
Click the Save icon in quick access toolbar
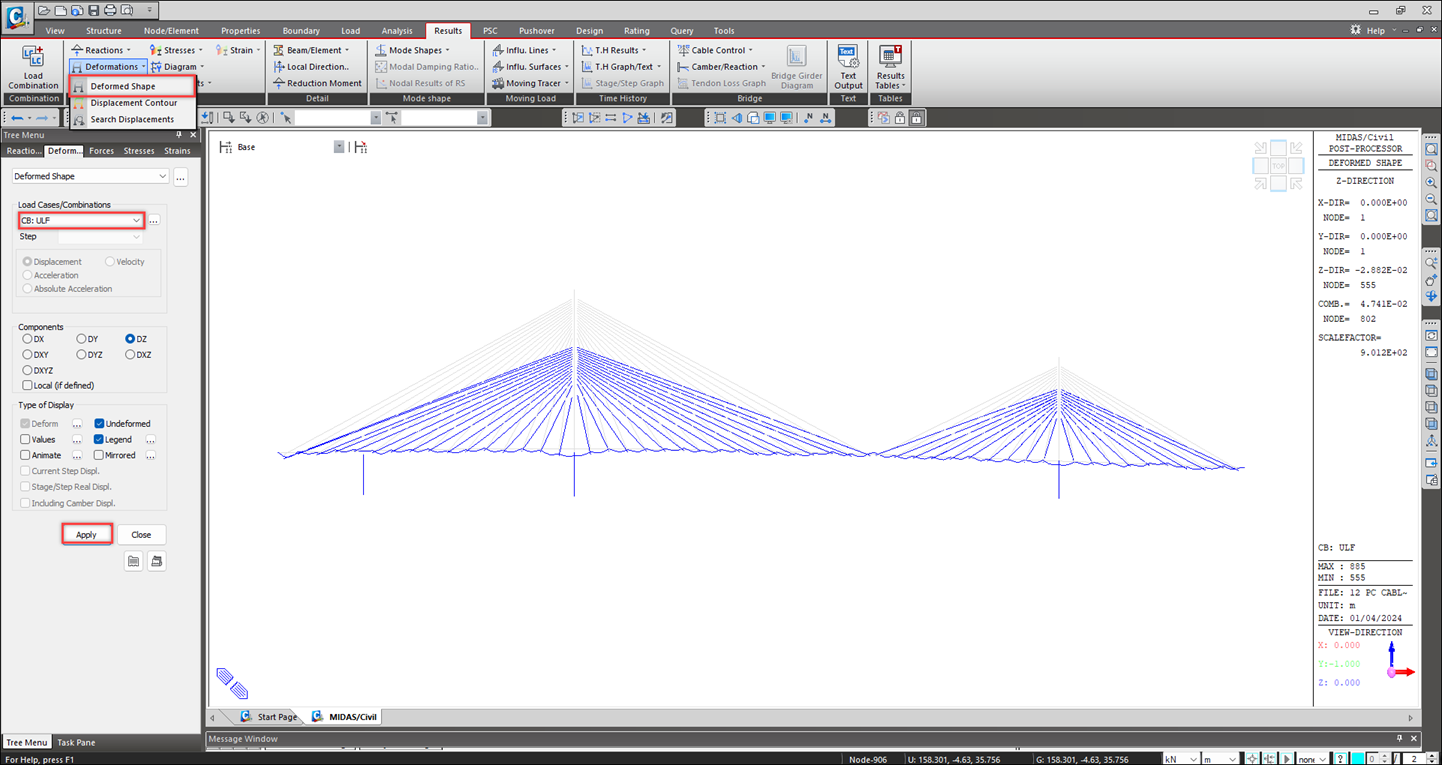94,10
